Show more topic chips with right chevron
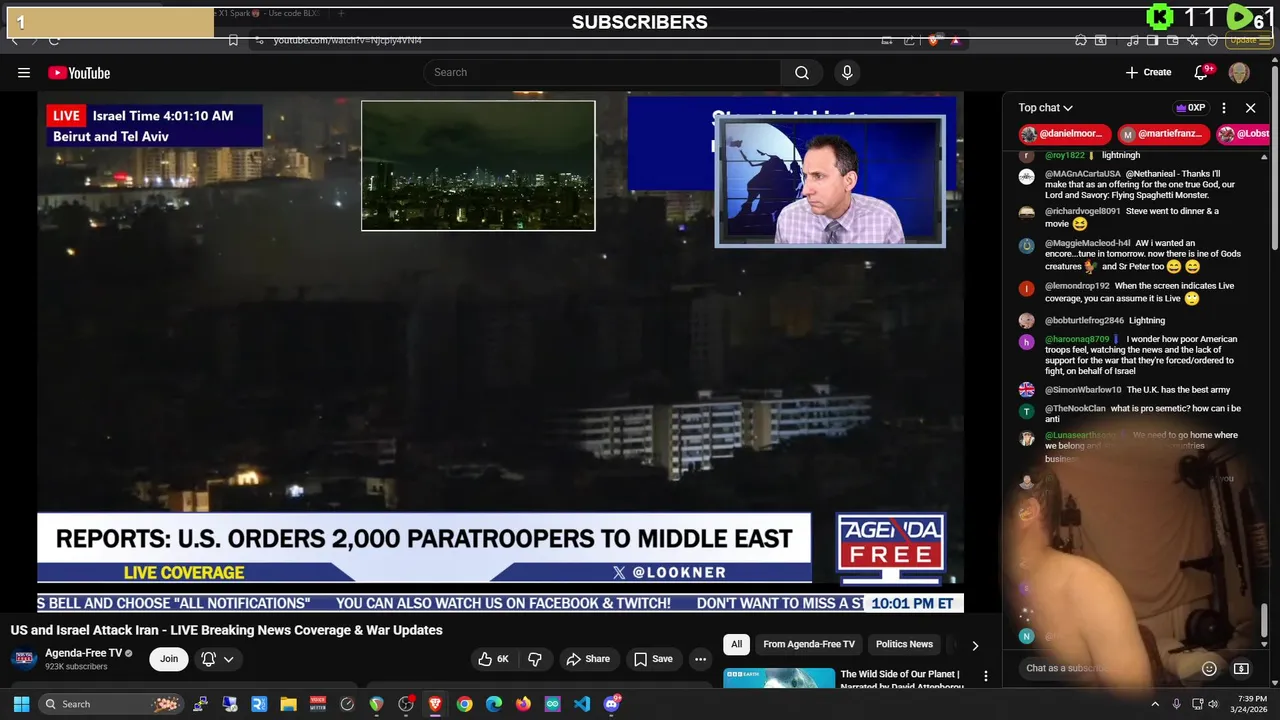This screenshot has width=1280, height=720. pyautogui.click(x=975, y=645)
